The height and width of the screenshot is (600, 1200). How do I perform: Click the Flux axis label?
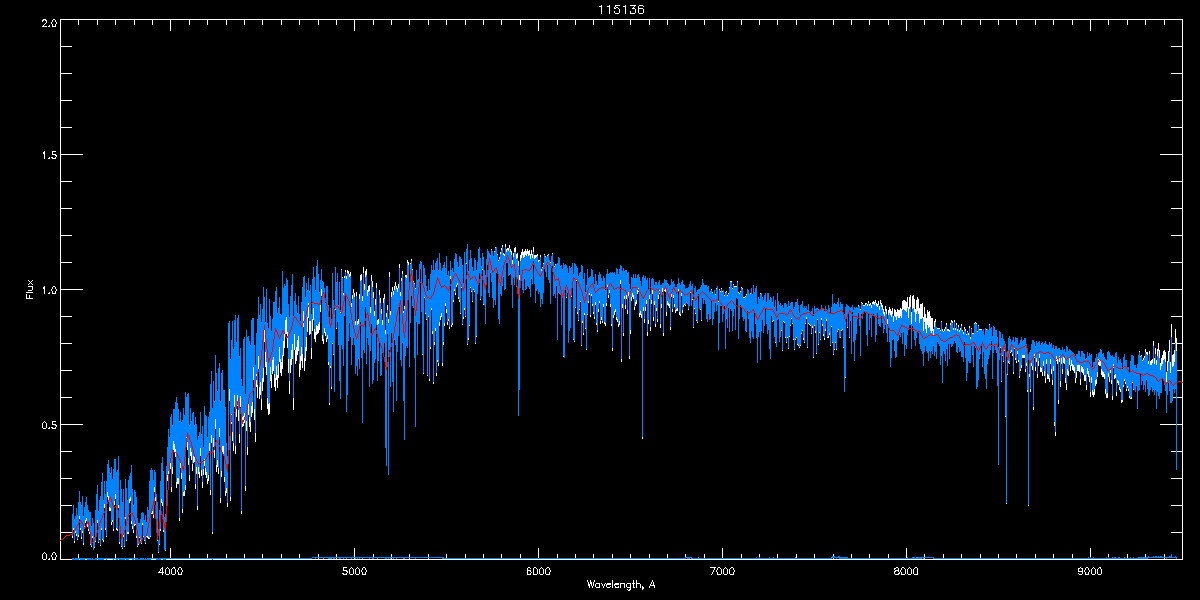30,289
